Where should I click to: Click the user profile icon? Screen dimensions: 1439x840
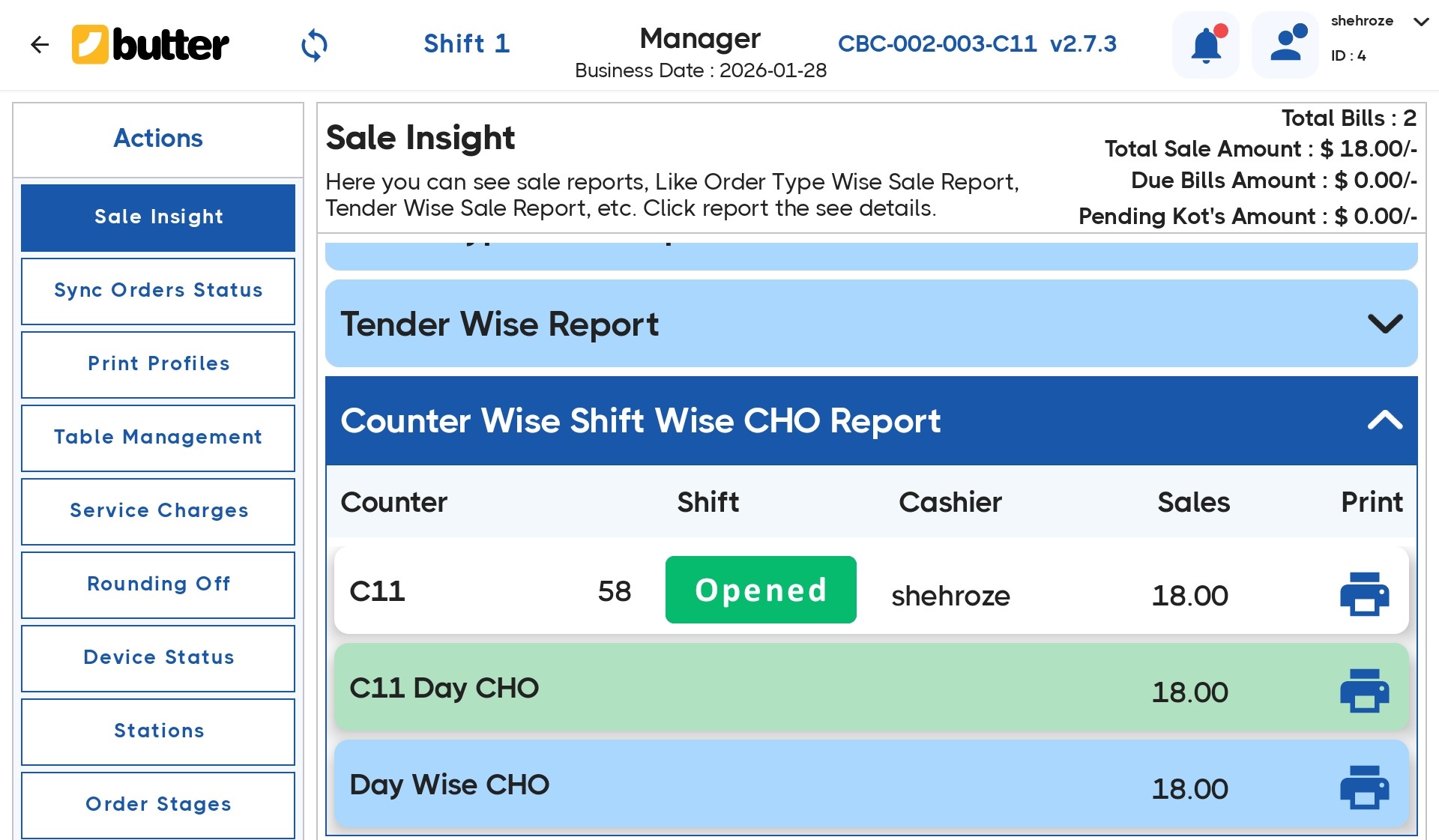coord(1285,44)
